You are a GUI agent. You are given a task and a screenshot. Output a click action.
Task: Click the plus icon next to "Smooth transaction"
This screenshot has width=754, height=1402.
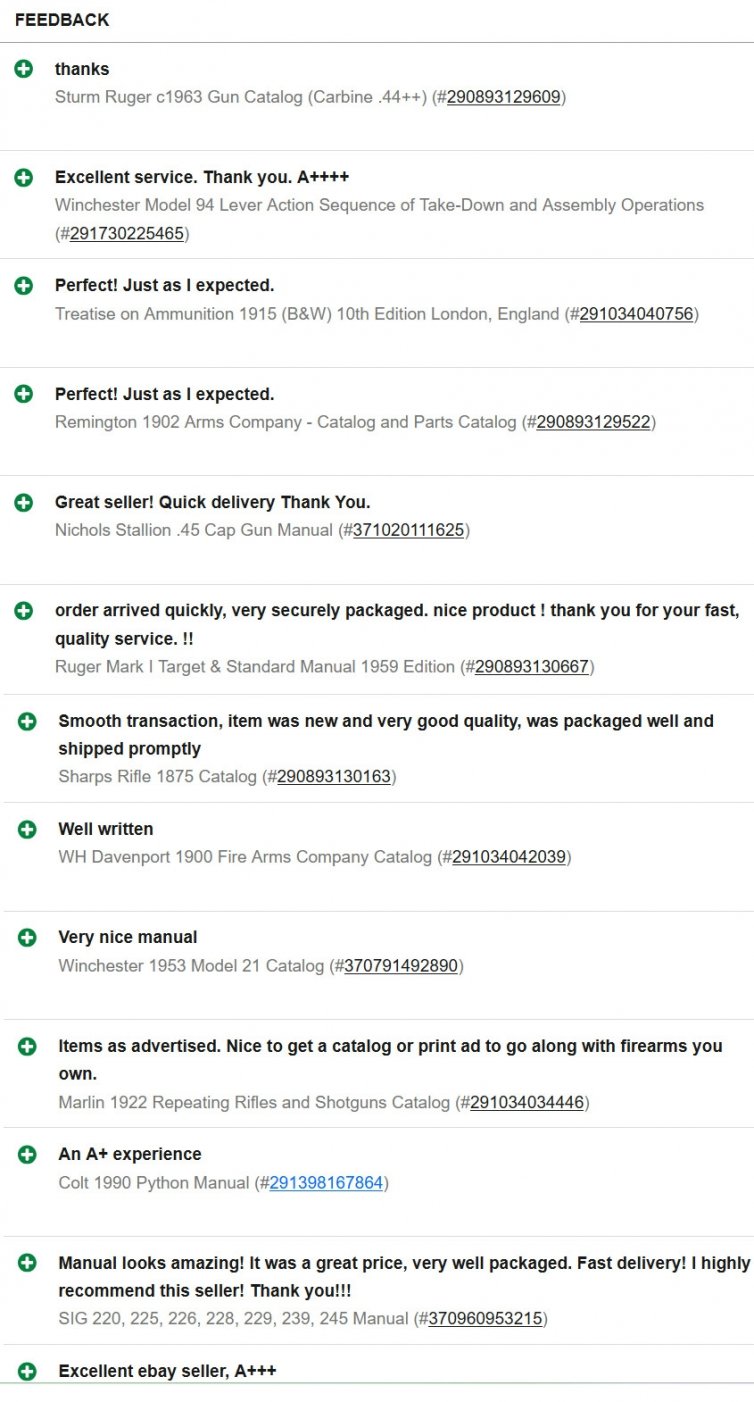[x=27, y=721]
